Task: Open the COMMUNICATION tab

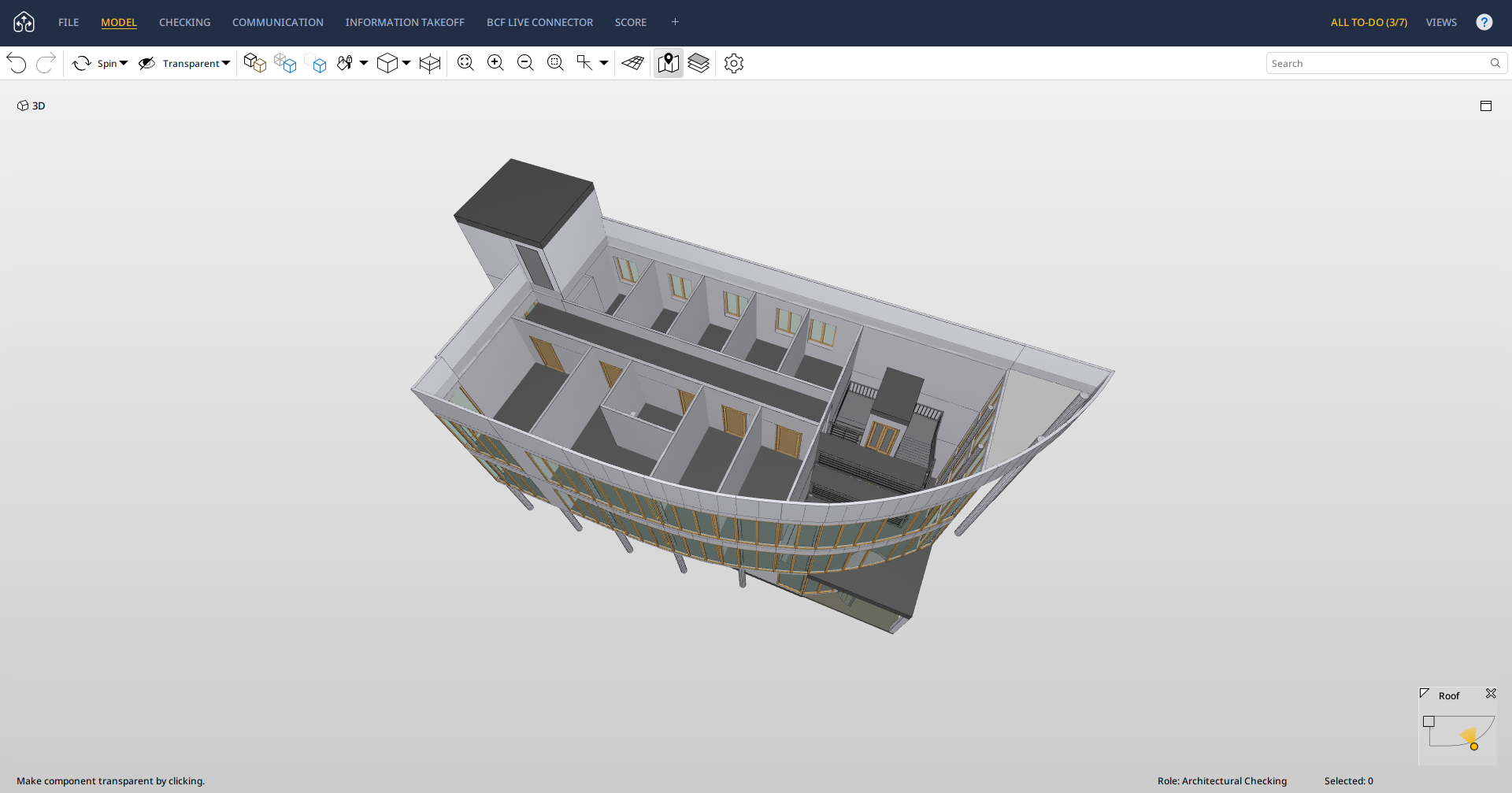Action: point(278,22)
